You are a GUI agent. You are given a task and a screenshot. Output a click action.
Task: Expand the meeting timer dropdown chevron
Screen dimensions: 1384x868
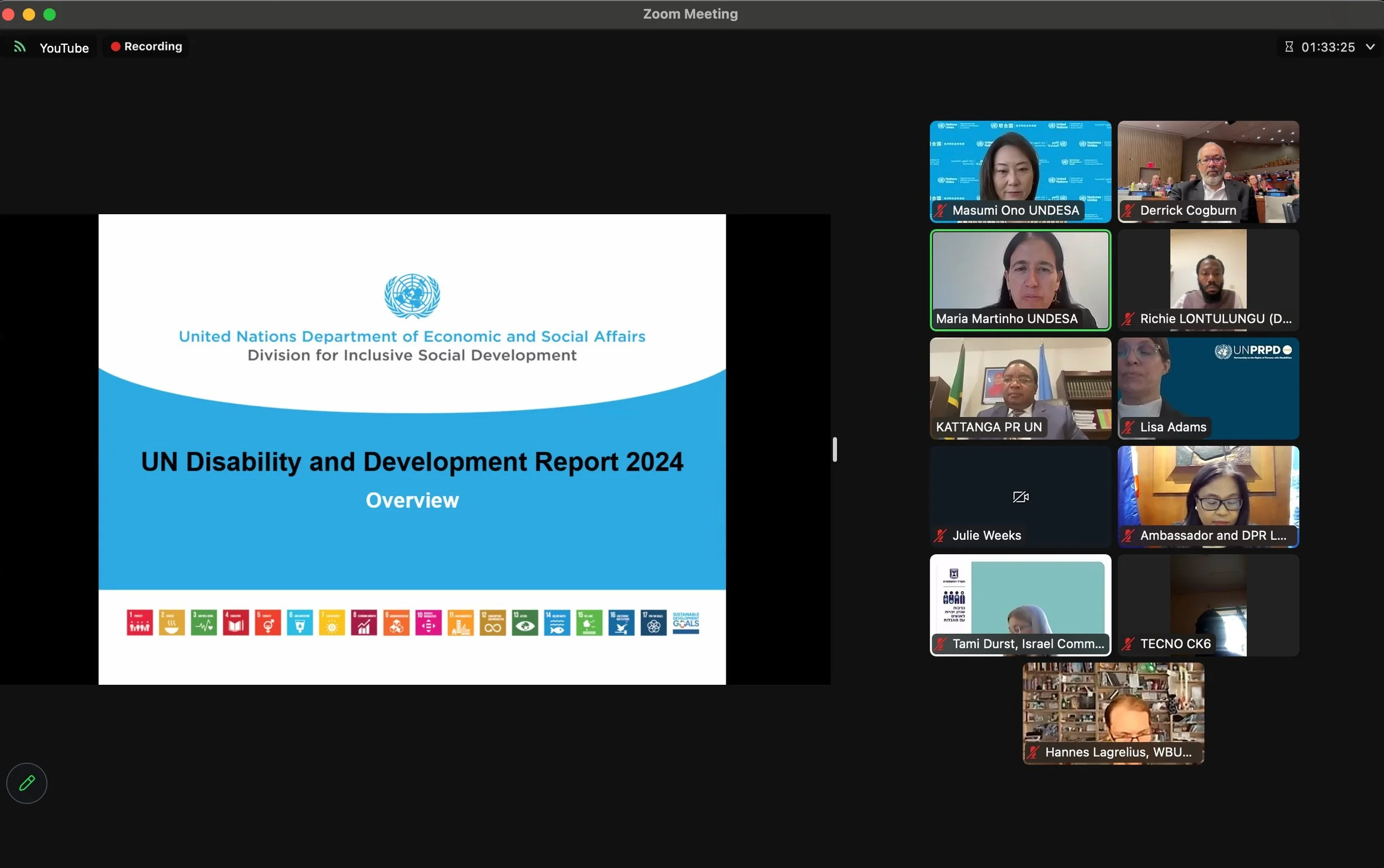[1370, 47]
